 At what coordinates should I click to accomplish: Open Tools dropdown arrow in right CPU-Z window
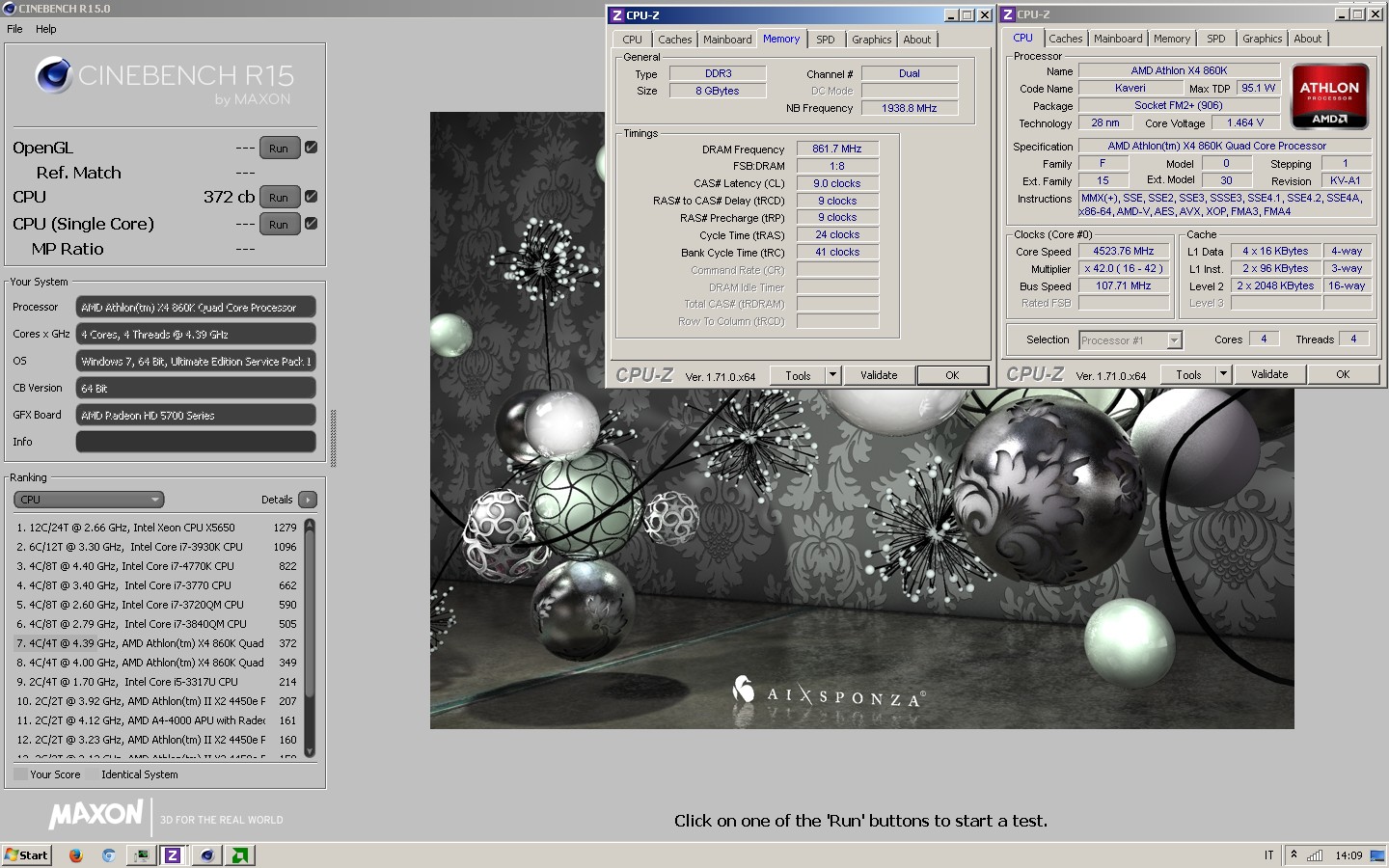point(1223,374)
